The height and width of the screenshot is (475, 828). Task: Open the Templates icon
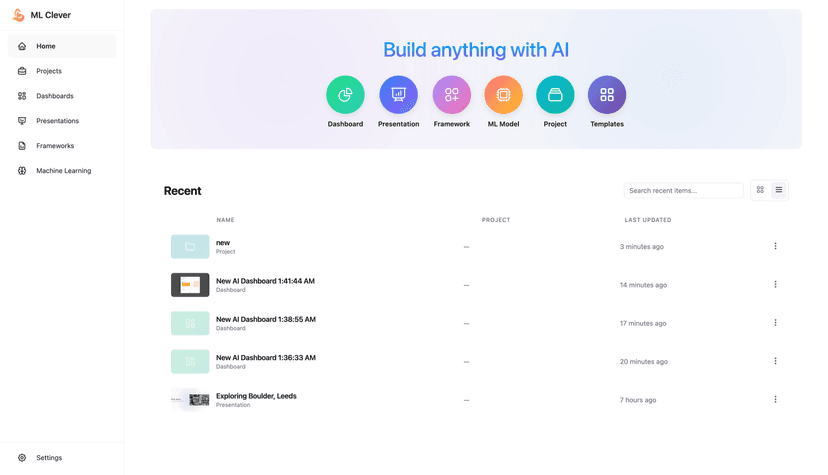pos(607,95)
